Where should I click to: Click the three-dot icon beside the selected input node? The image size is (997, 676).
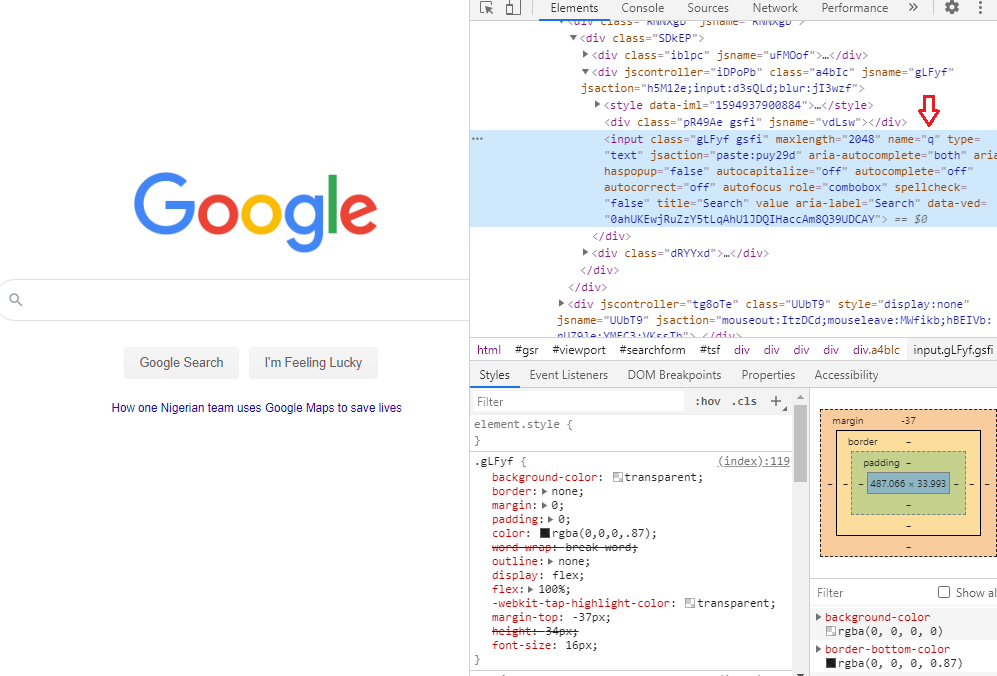(x=477, y=139)
